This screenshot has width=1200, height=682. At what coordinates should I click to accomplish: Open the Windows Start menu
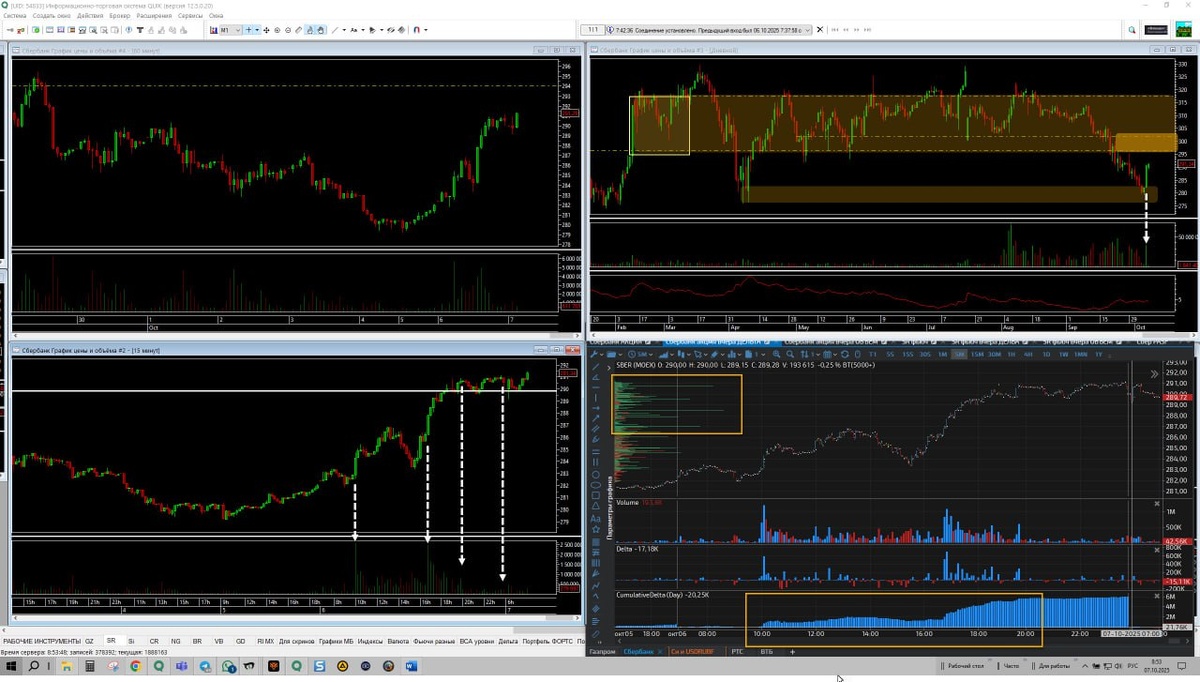[x=11, y=666]
